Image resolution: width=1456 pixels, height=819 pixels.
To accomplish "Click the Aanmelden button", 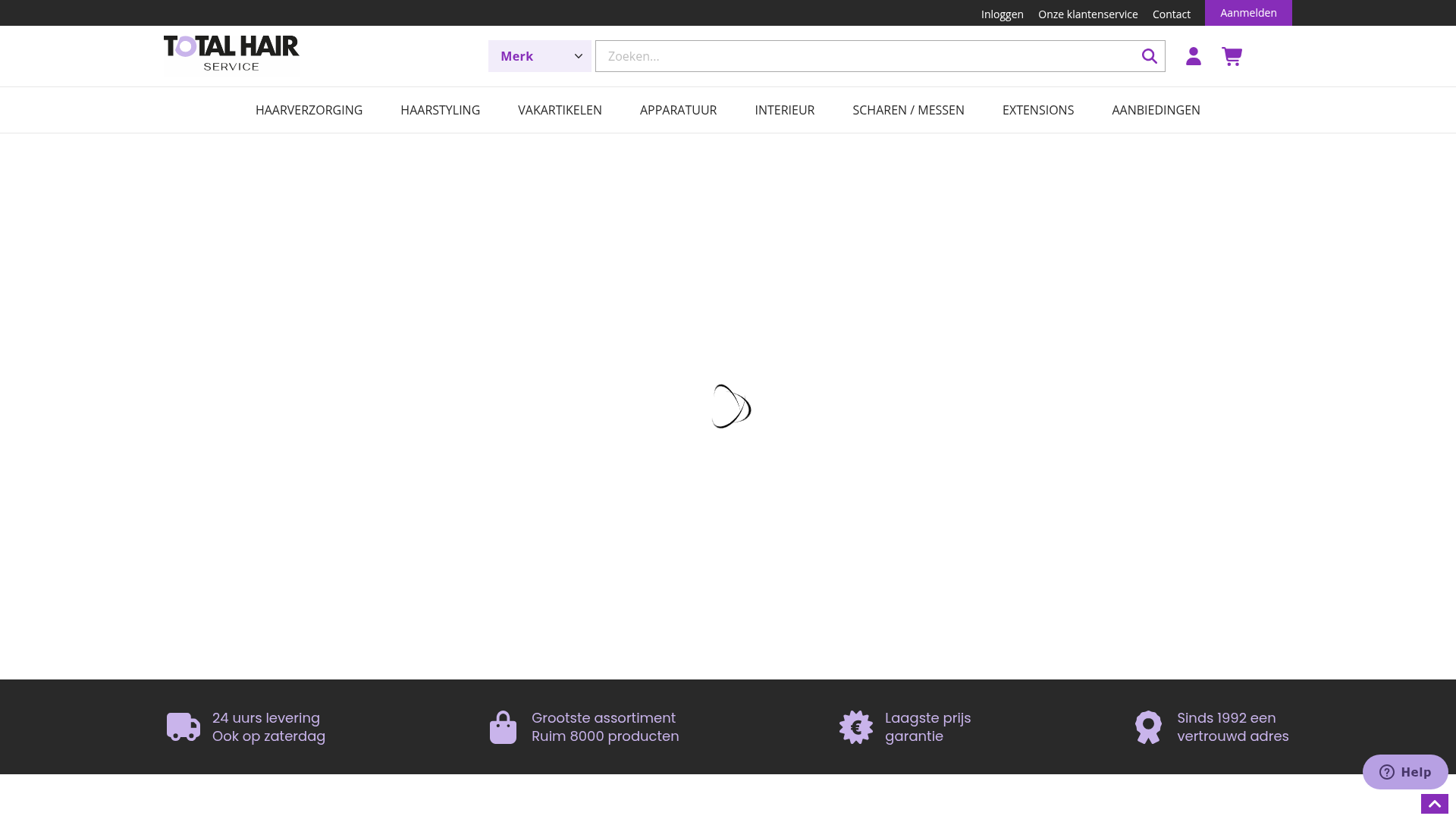I will click(x=1248, y=13).
